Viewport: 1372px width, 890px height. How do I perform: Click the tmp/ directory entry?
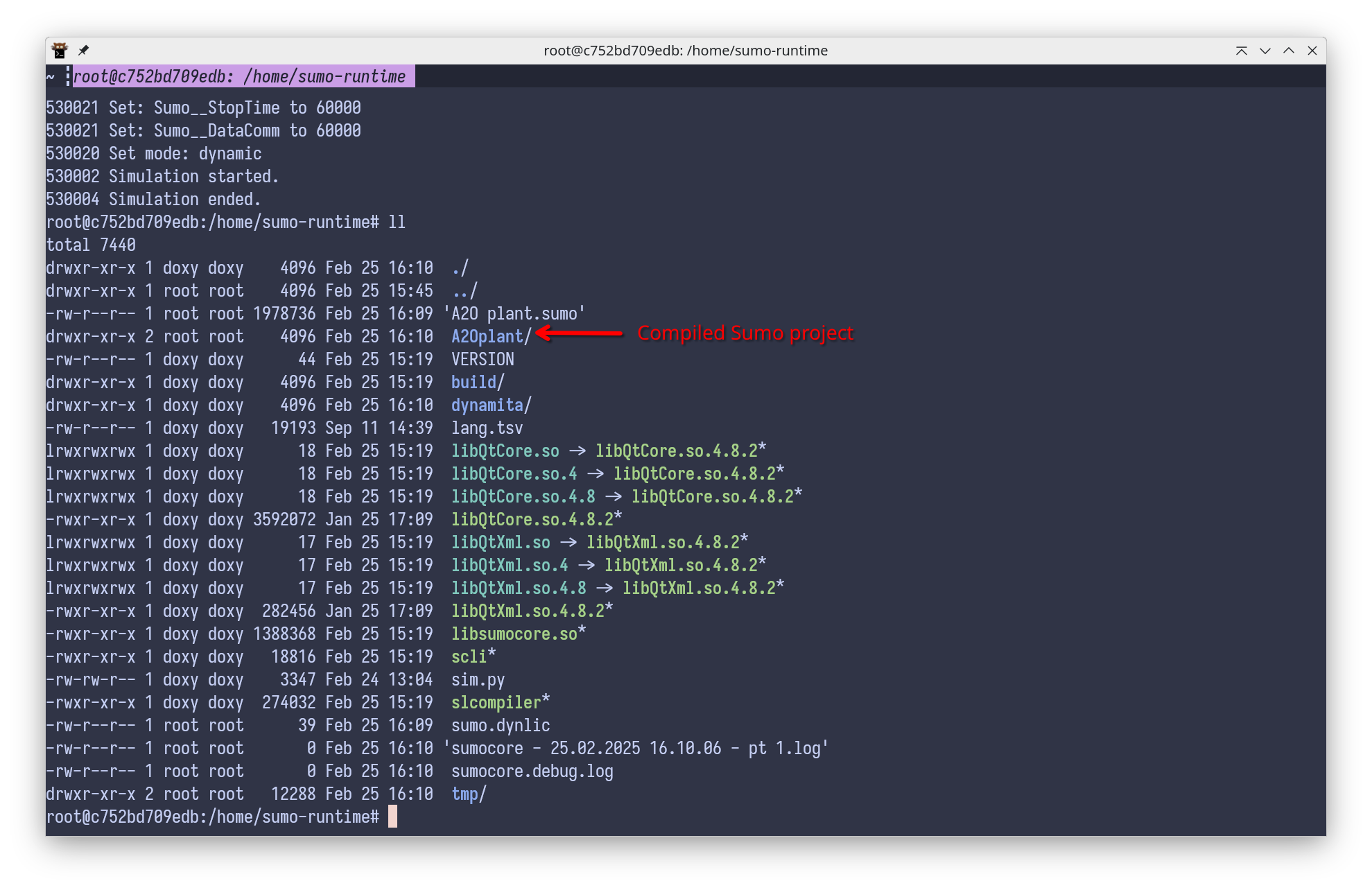click(x=469, y=794)
